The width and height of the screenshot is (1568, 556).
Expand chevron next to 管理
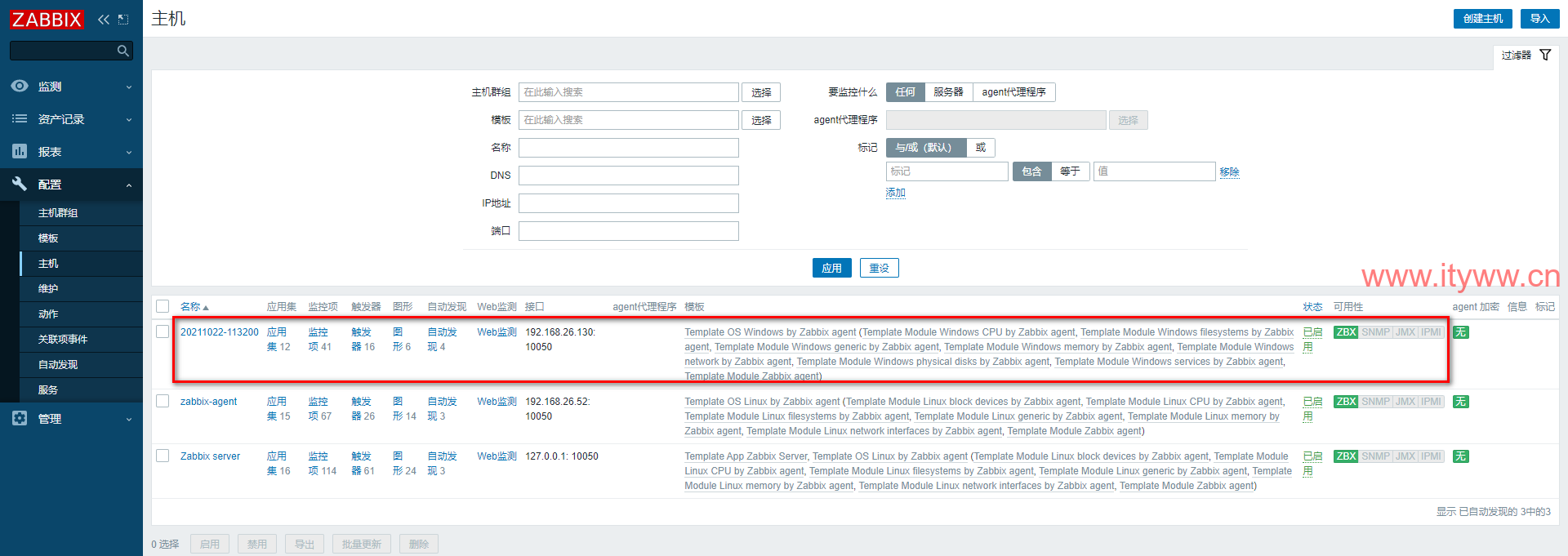point(129,420)
